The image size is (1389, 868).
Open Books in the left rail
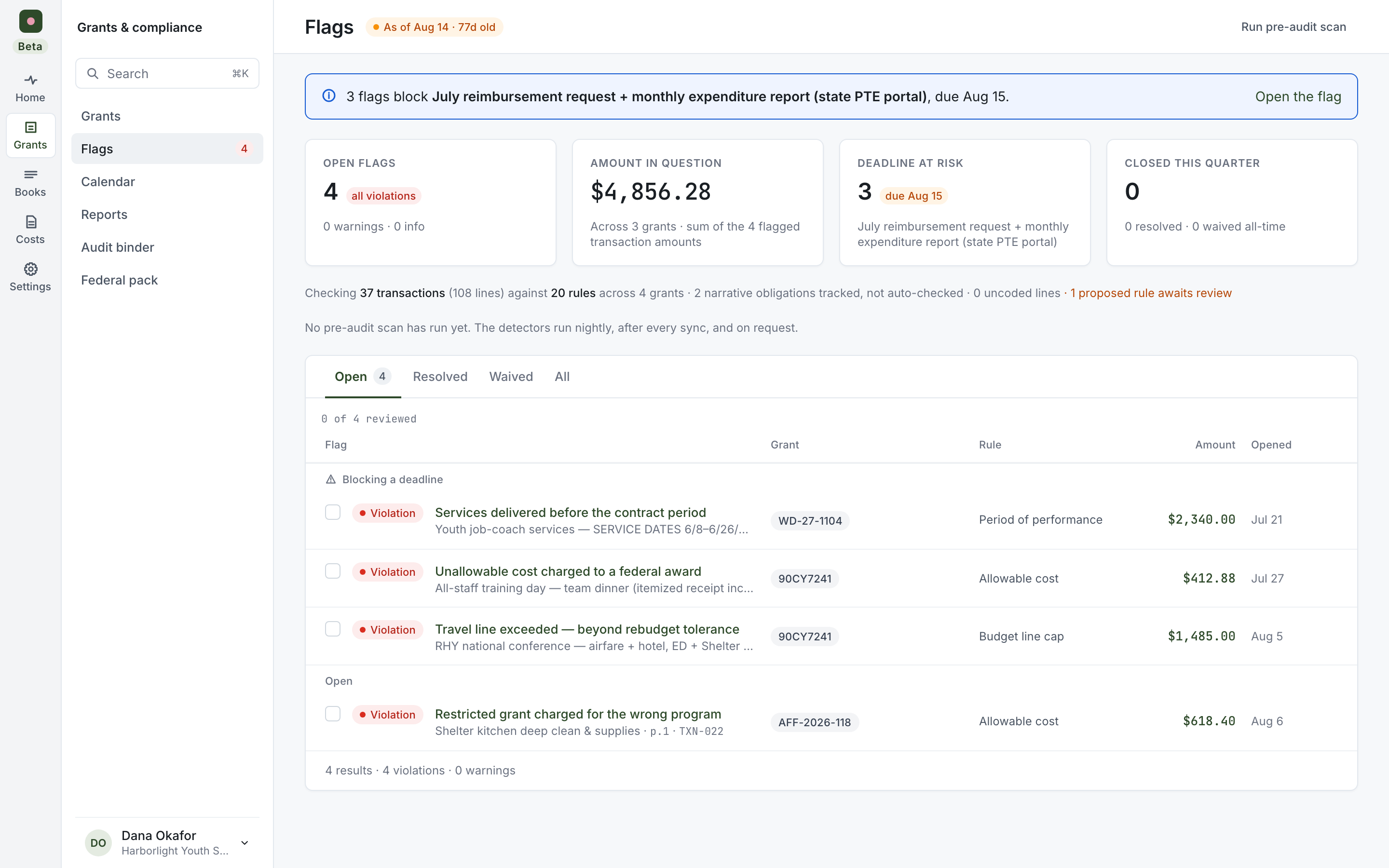30,183
